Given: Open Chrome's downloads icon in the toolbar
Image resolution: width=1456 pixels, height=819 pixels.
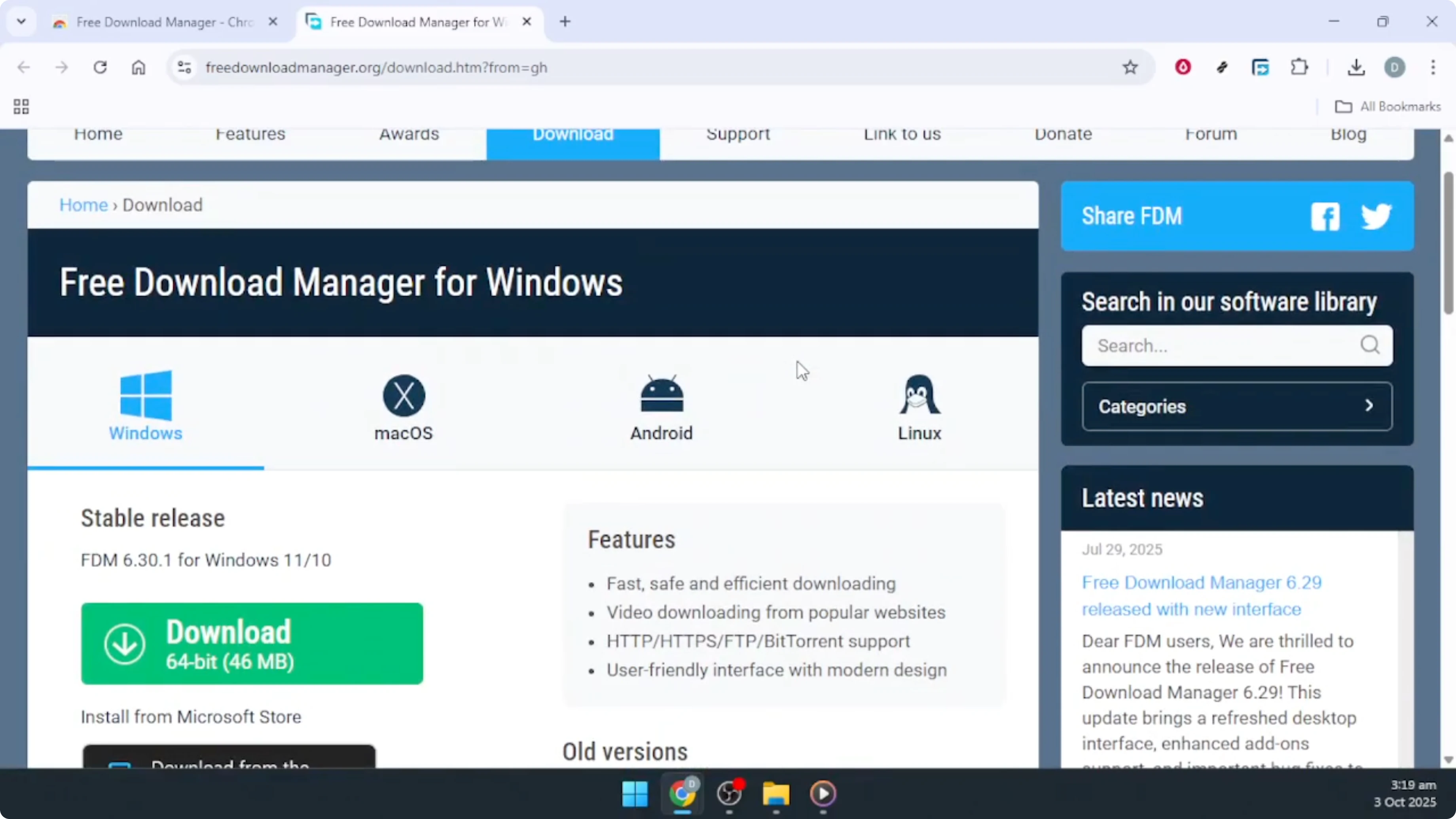Looking at the screenshot, I should [x=1357, y=67].
